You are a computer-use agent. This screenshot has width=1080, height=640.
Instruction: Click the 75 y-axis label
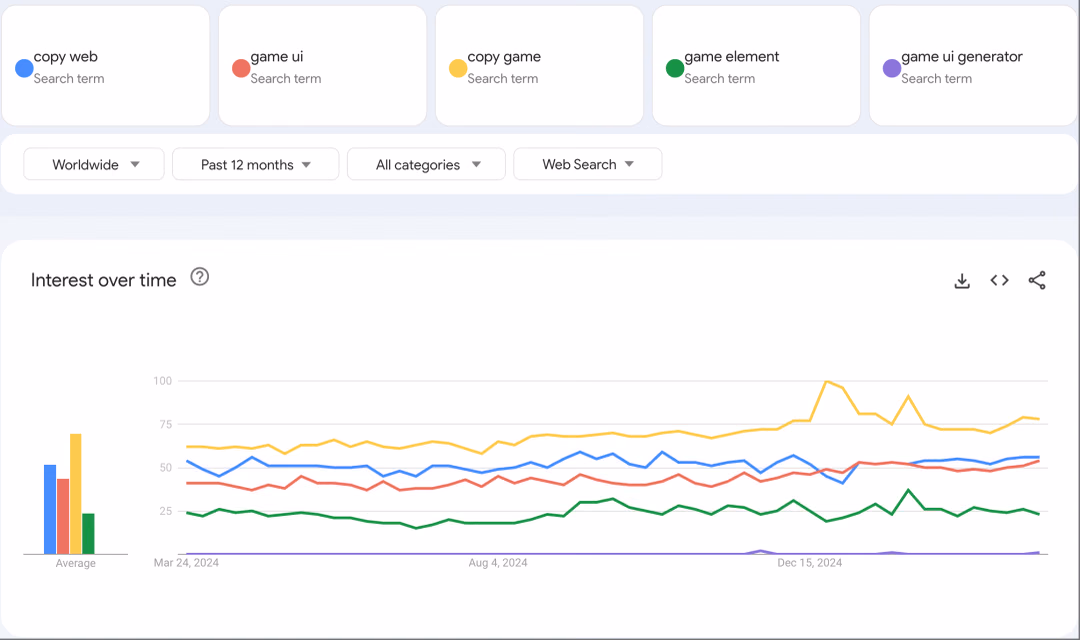pos(165,424)
